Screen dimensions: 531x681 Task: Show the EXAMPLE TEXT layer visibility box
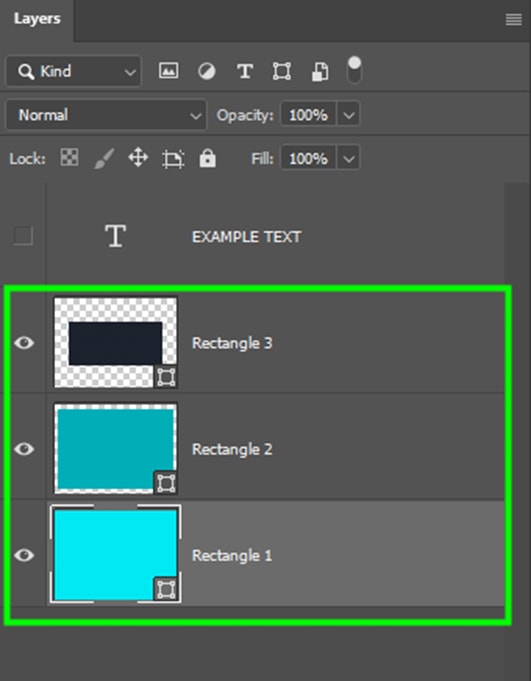(x=23, y=236)
